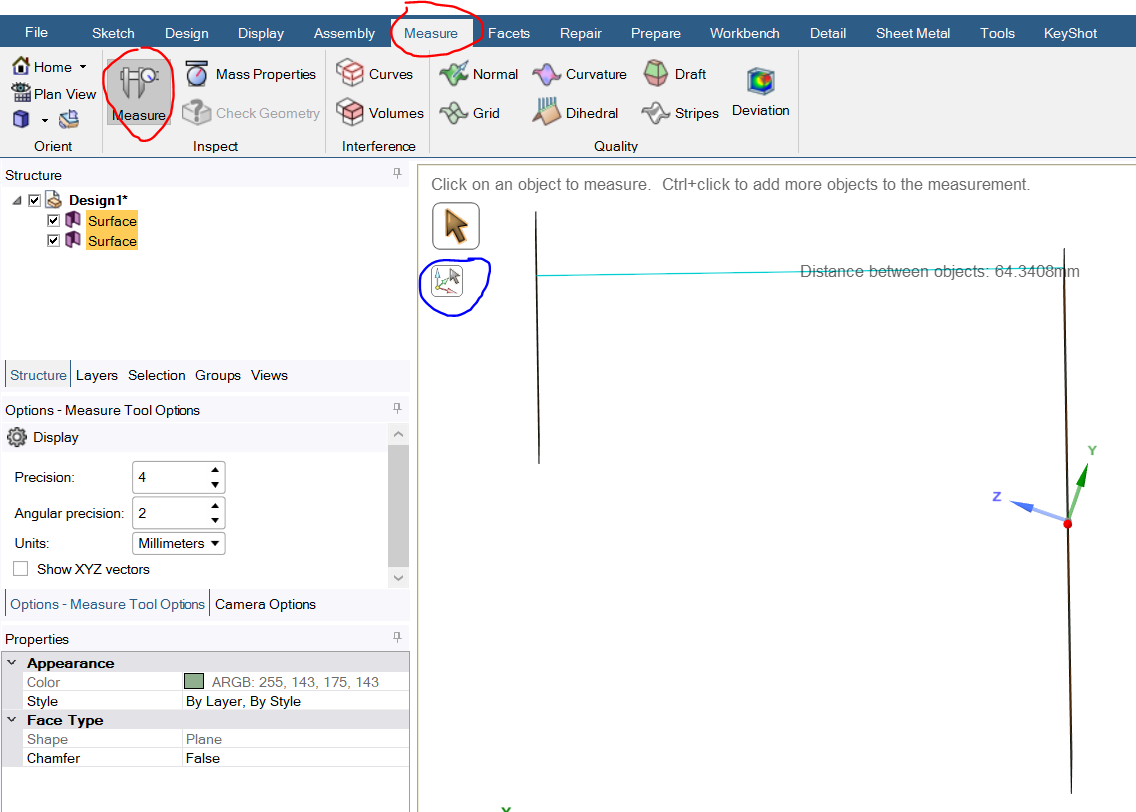Switch to the Views panel tab
Screen dimensions: 1136x812
(269, 375)
